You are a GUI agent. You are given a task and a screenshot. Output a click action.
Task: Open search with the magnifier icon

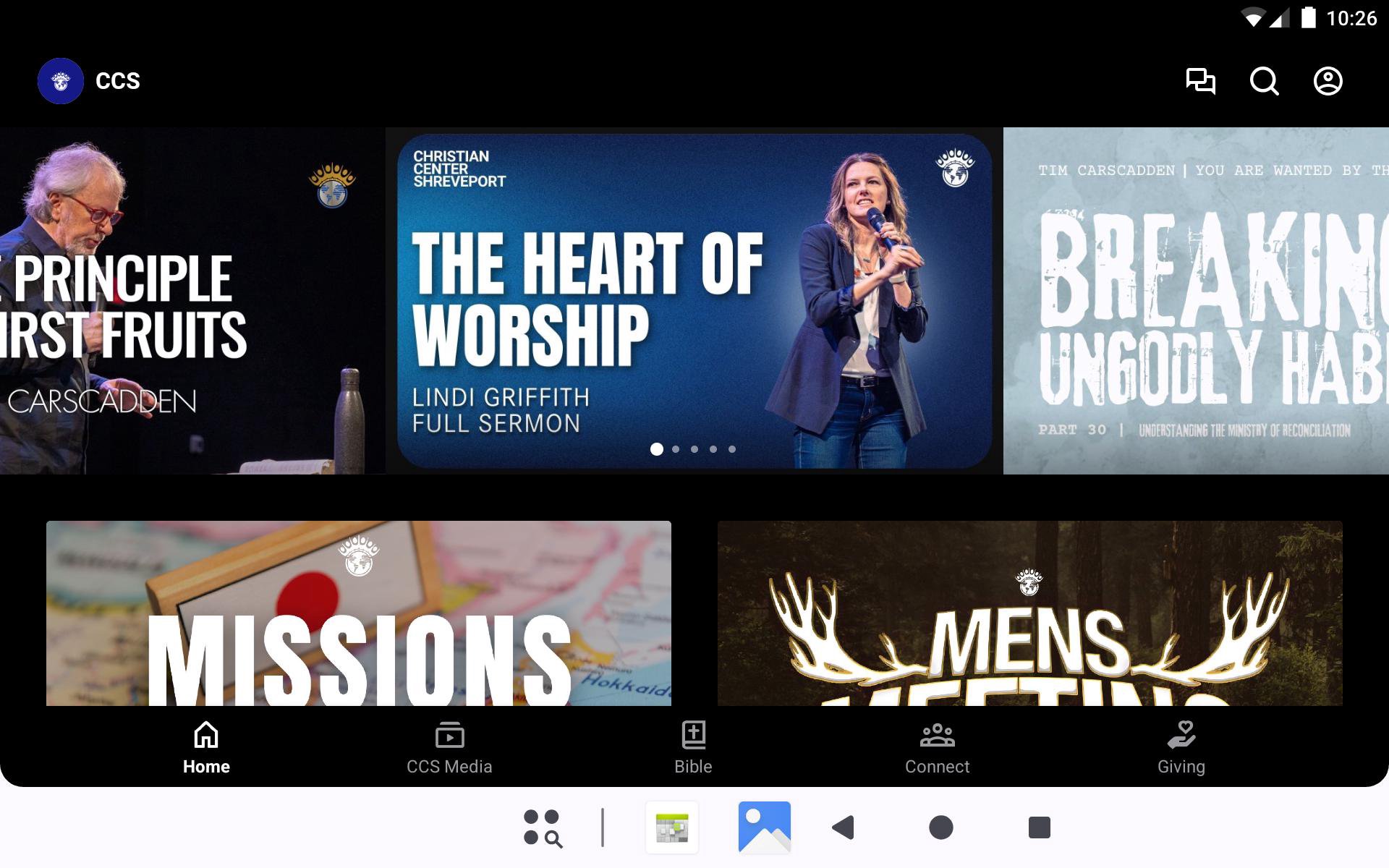1264,81
